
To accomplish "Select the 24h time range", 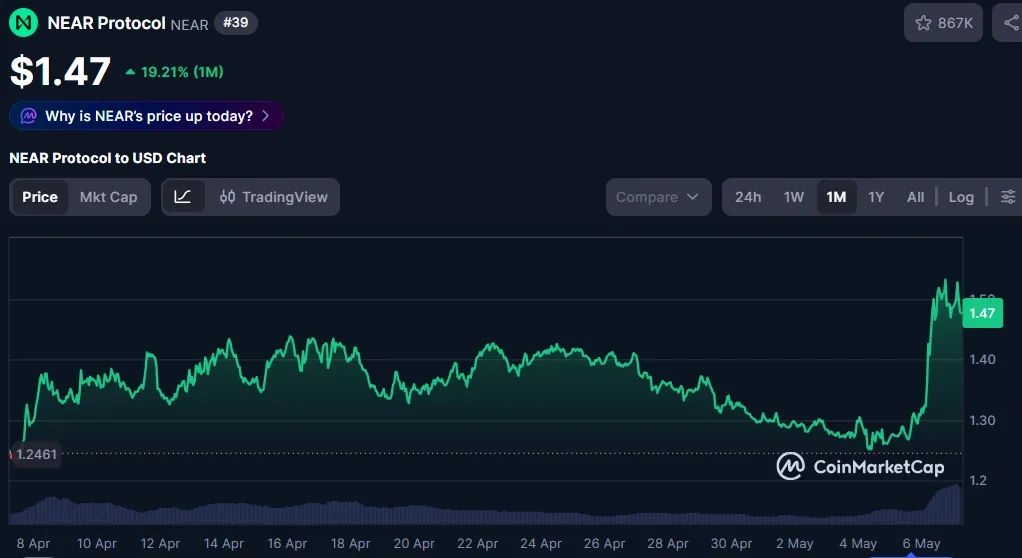I will tap(748, 197).
